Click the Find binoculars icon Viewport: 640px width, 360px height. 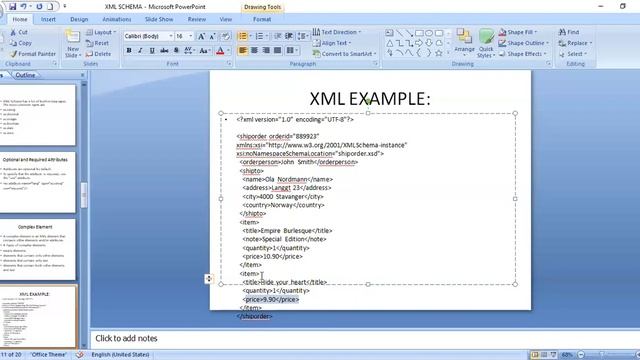tap(562, 32)
